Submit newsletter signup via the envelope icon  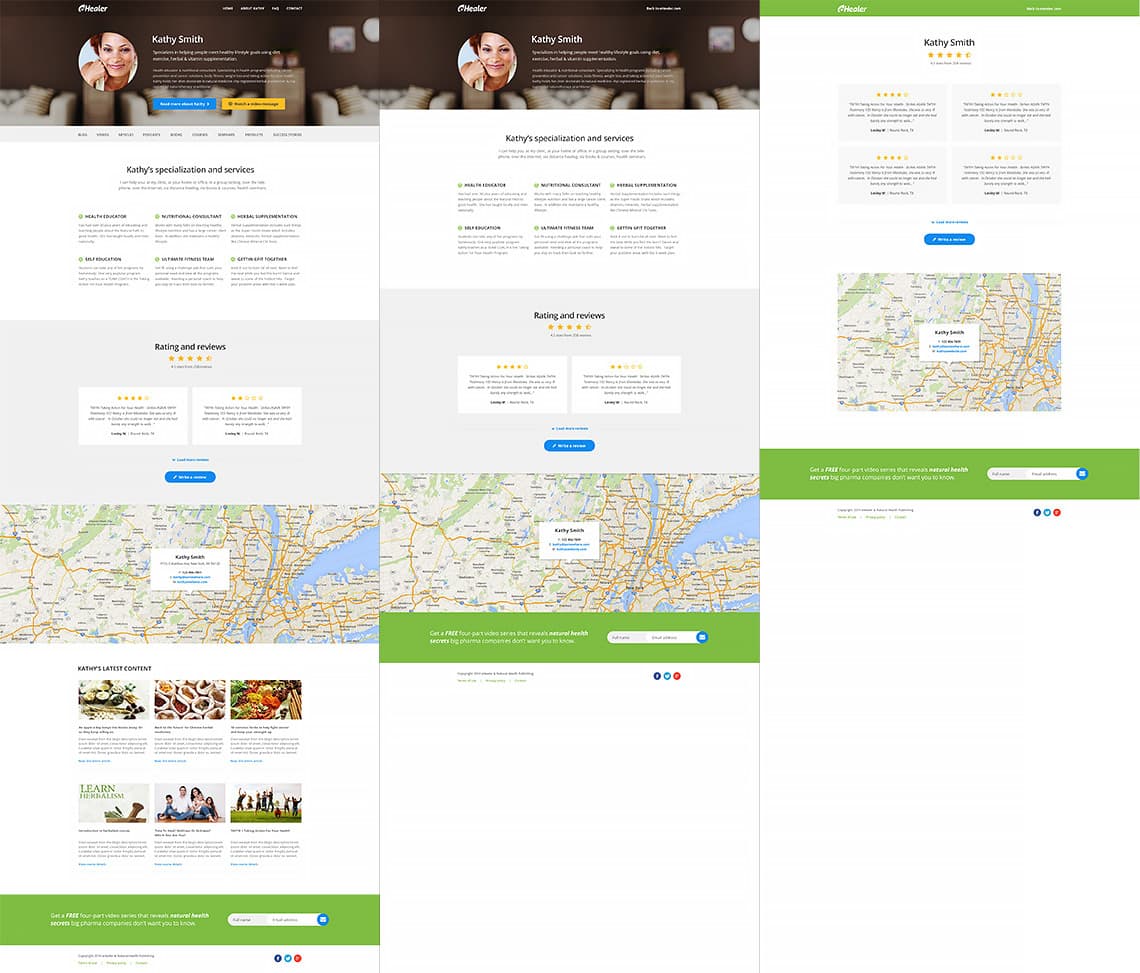323,919
